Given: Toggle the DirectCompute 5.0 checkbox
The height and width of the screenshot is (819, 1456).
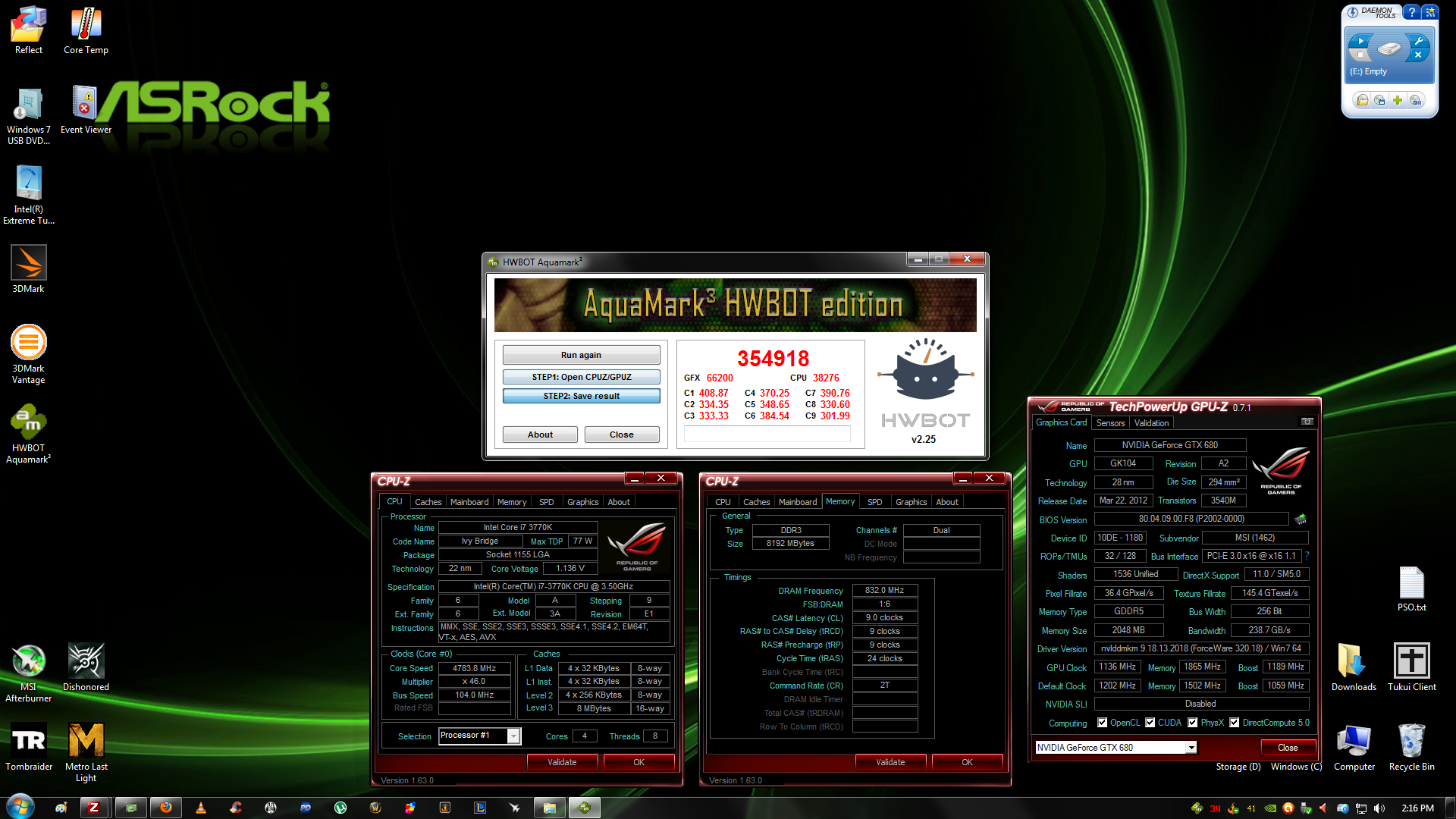Looking at the screenshot, I should [1235, 723].
